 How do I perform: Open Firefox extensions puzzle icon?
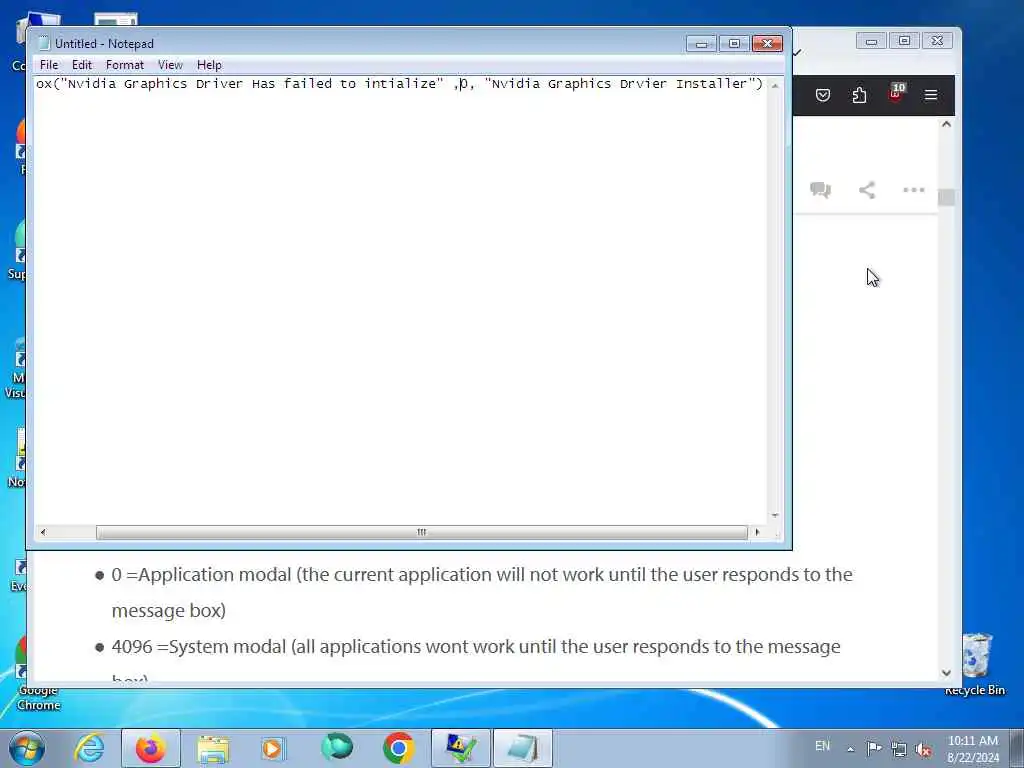pyautogui.click(x=859, y=95)
